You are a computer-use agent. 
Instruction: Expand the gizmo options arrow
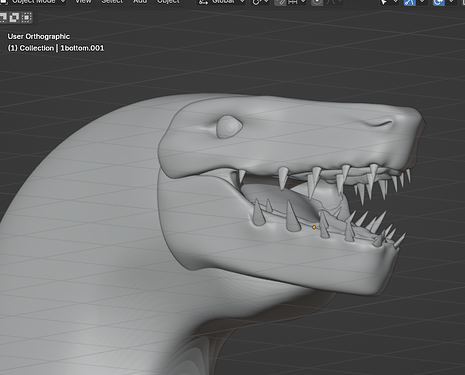click(422, 2)
